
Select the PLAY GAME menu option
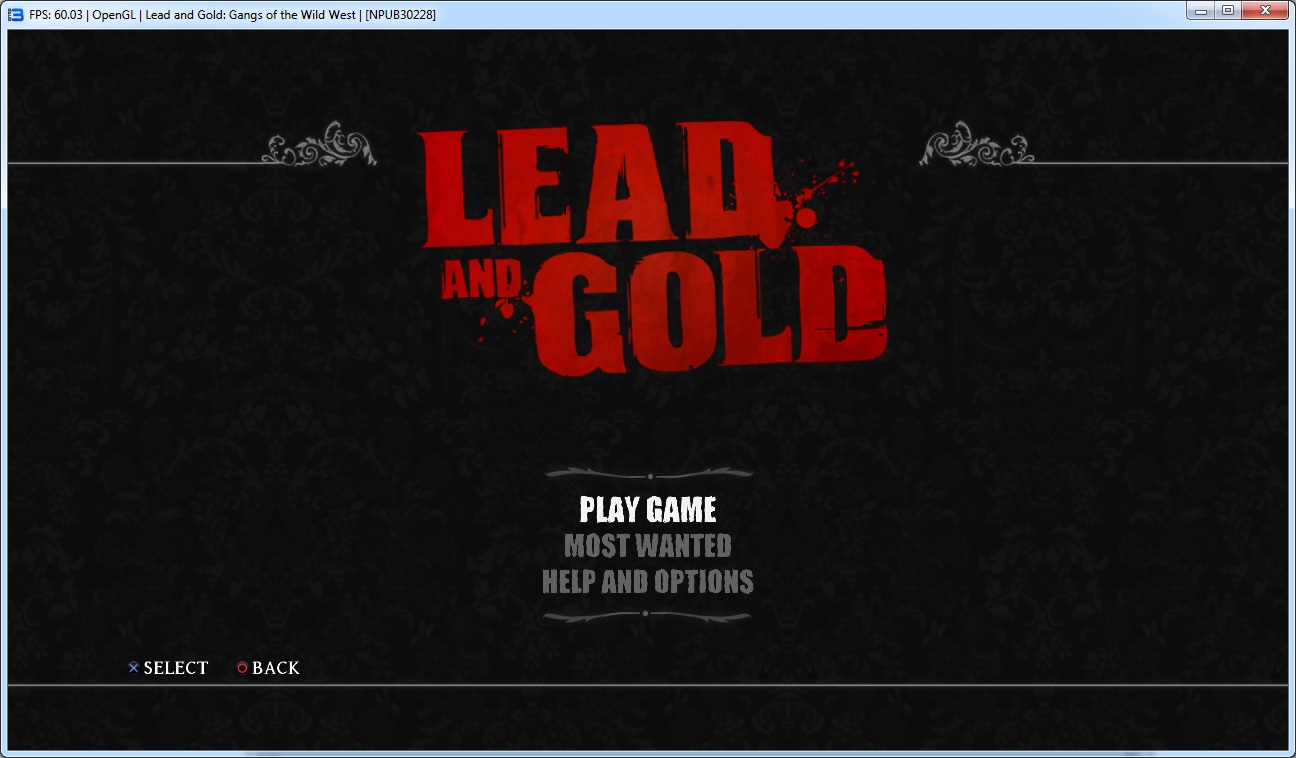(x=648, y=510)
